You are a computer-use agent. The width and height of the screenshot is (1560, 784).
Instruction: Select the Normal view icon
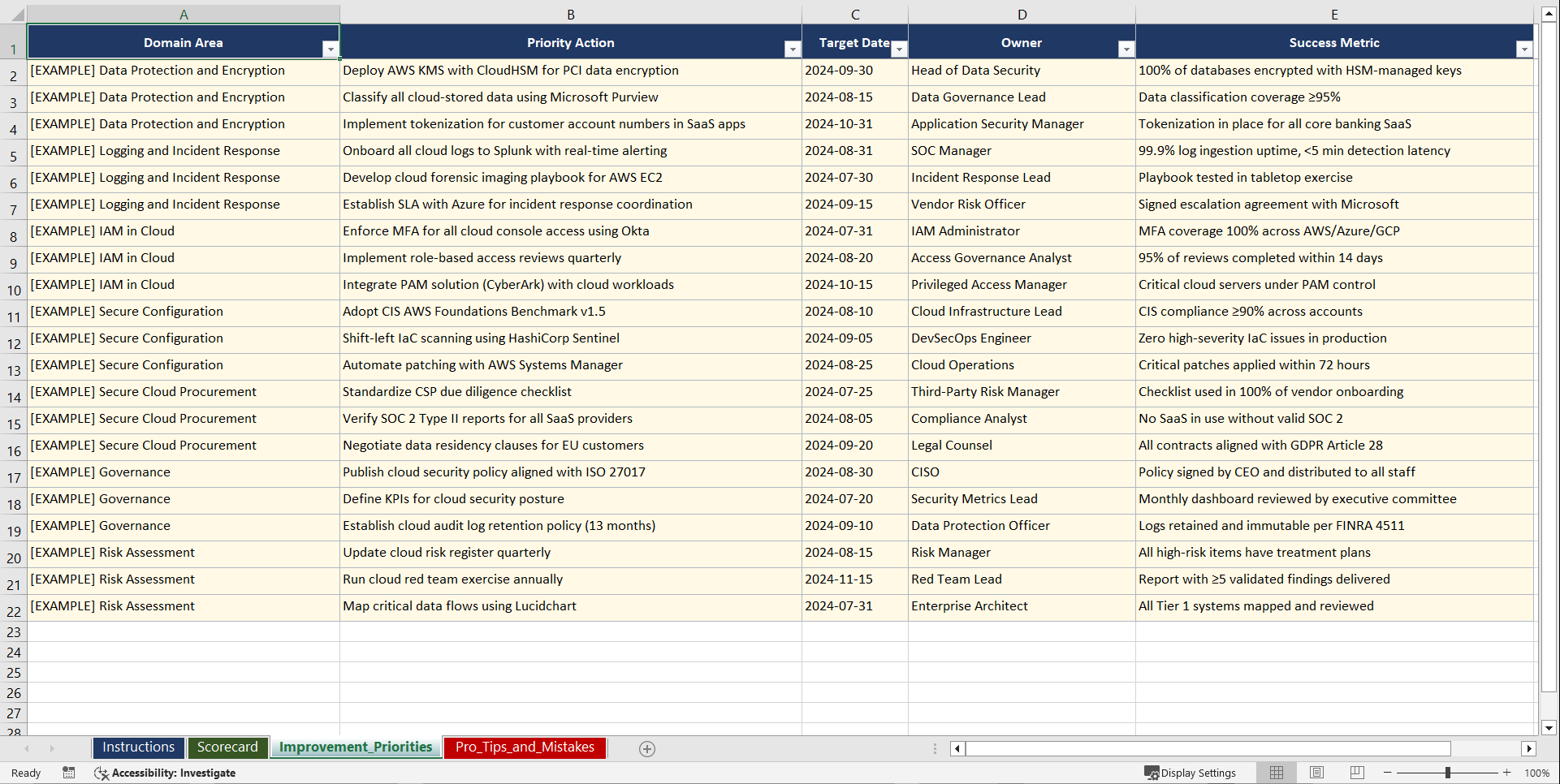coord(1276,773)
